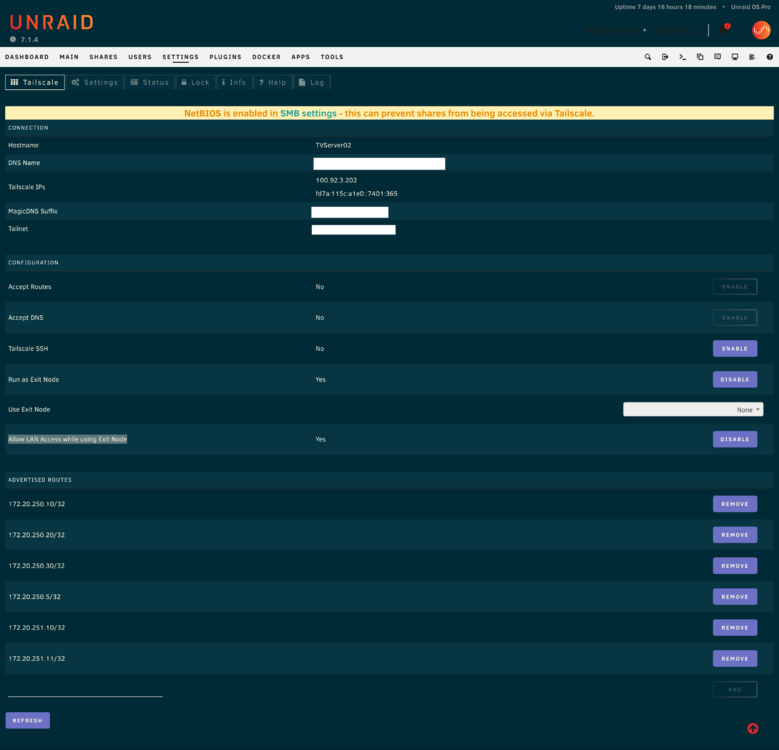Open the search magnifier icon
The width and height of the screenshot is (779, 750).
coord(647,57)
